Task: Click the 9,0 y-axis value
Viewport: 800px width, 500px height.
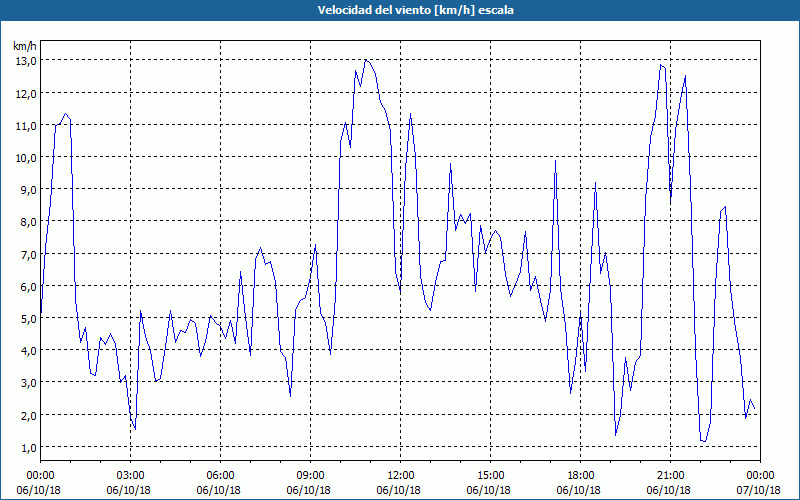Action: 29,190
